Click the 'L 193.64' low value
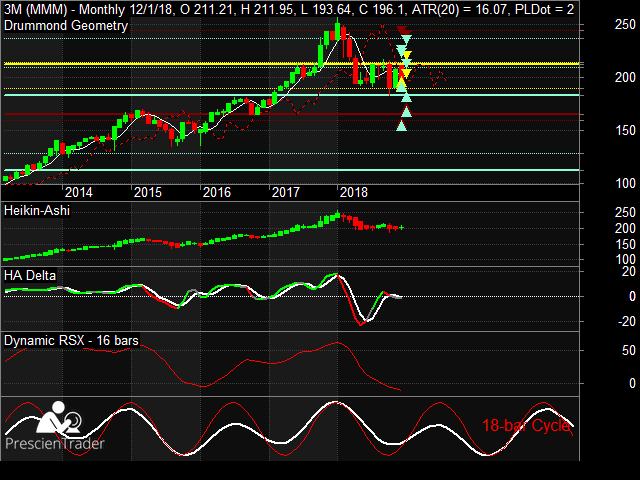640x480 pixels. (x=327, y=9)
